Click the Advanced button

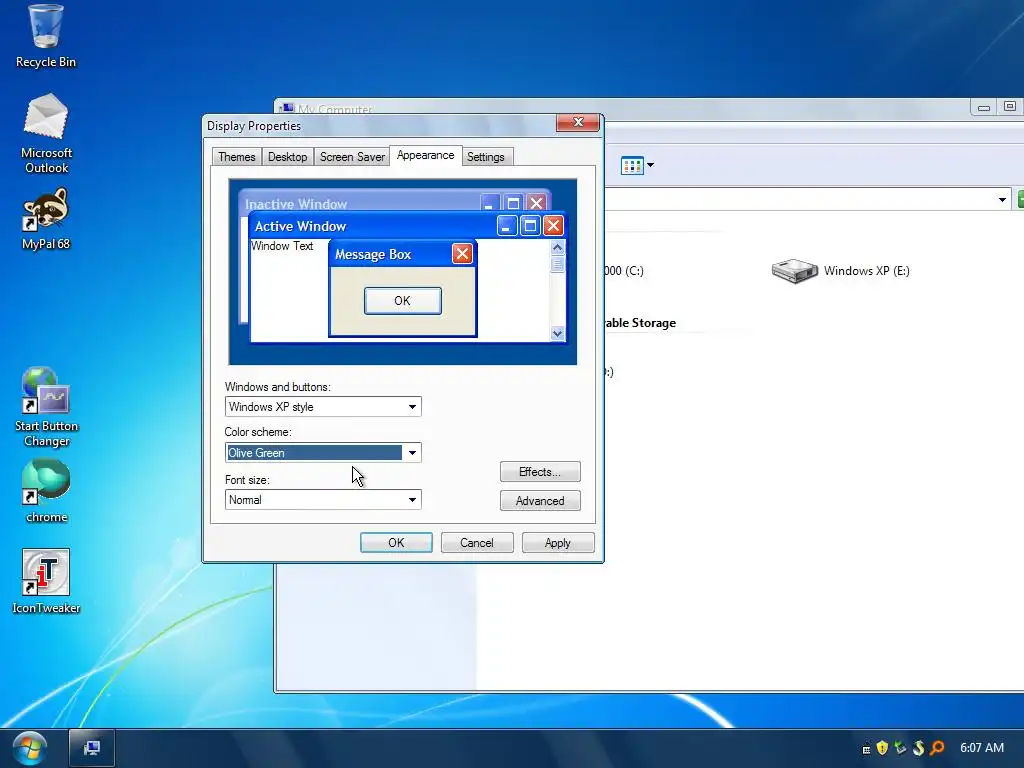click(540, 501)
